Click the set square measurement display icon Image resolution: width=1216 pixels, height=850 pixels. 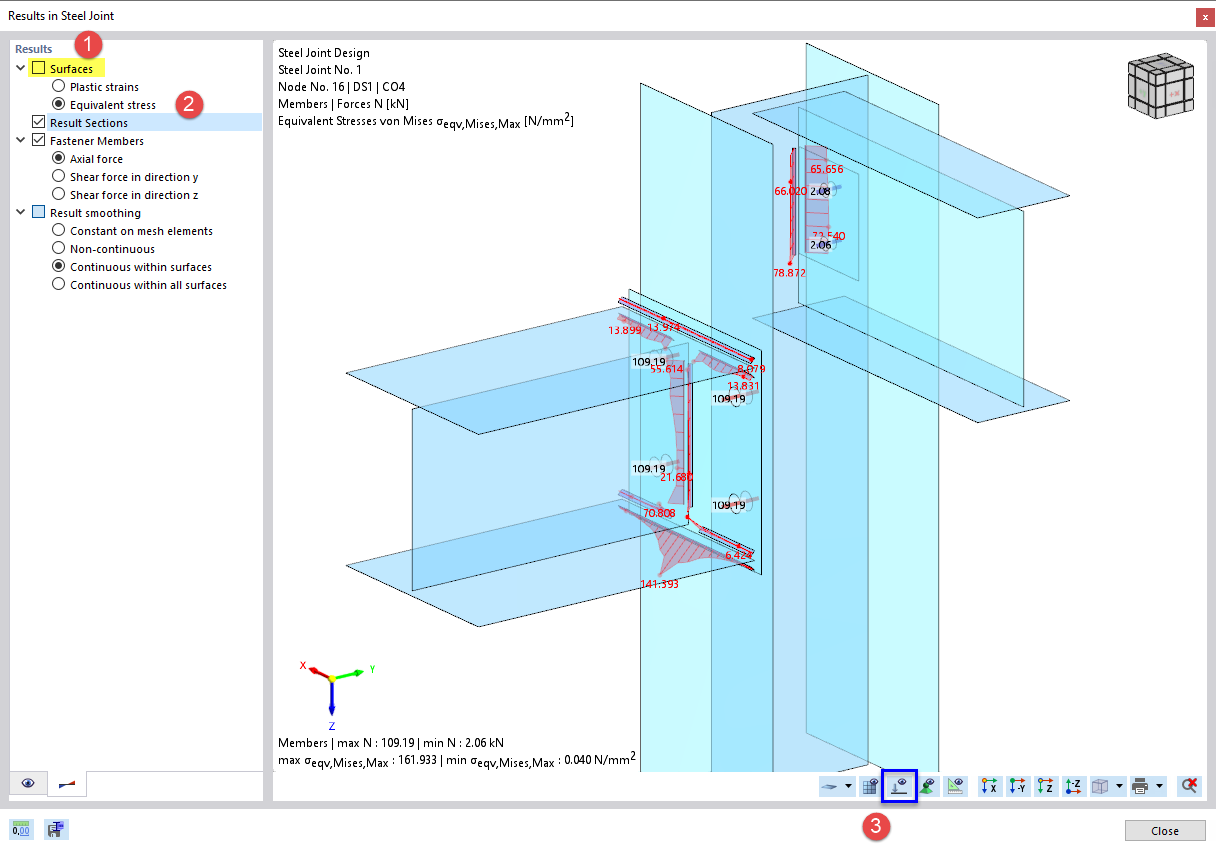(x=954, y=786)
